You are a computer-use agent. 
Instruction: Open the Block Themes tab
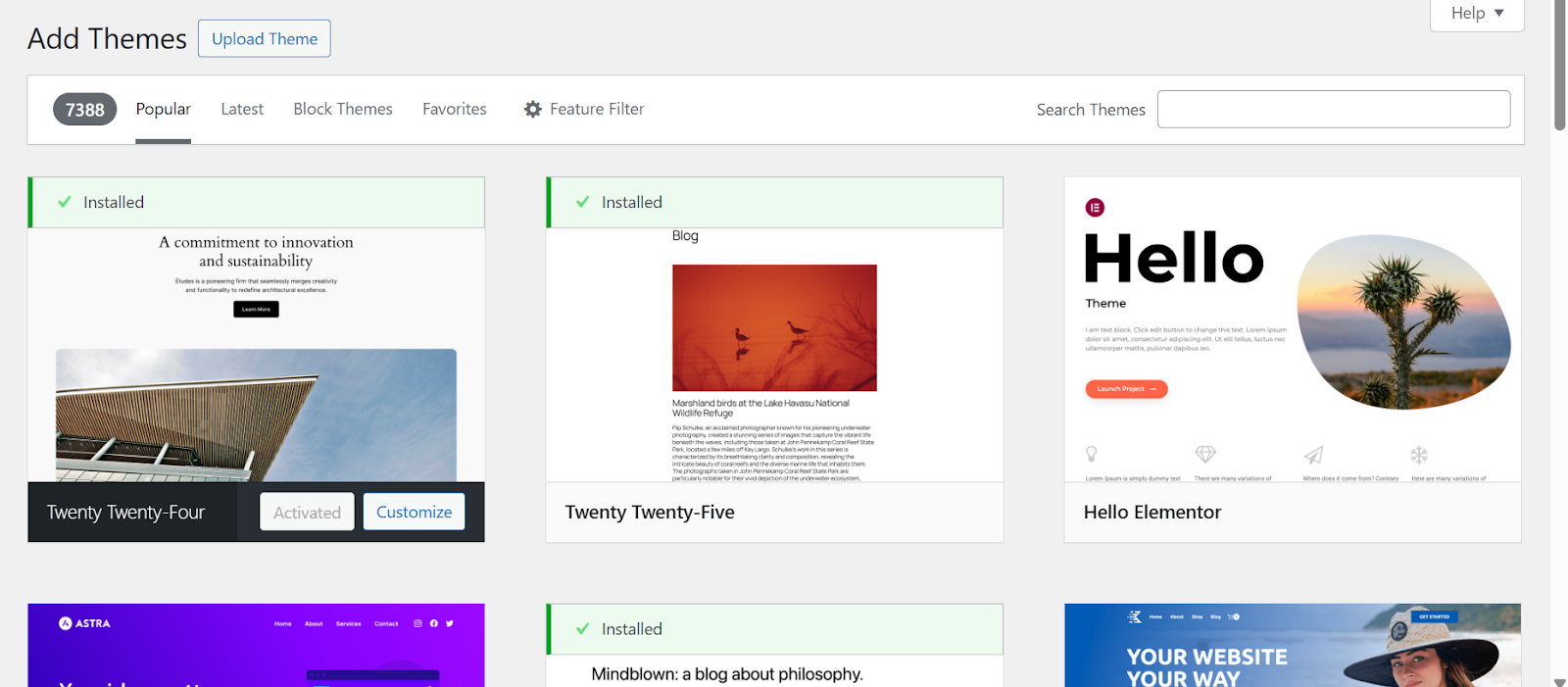pyautogui.click(x=343, y=109)
